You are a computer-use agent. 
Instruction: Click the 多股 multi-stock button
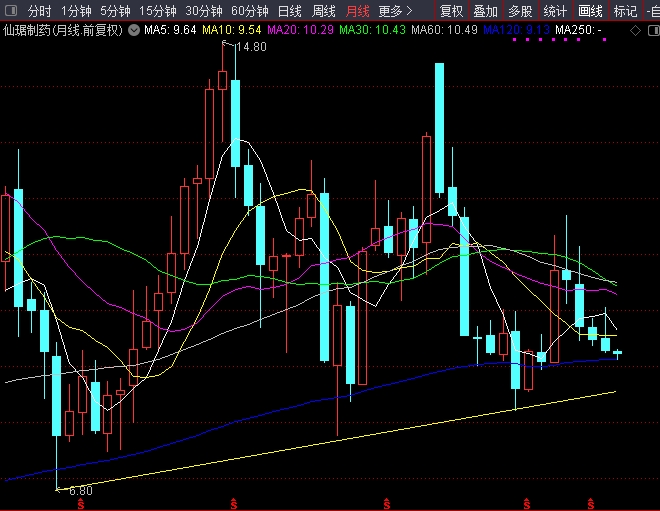520,11
